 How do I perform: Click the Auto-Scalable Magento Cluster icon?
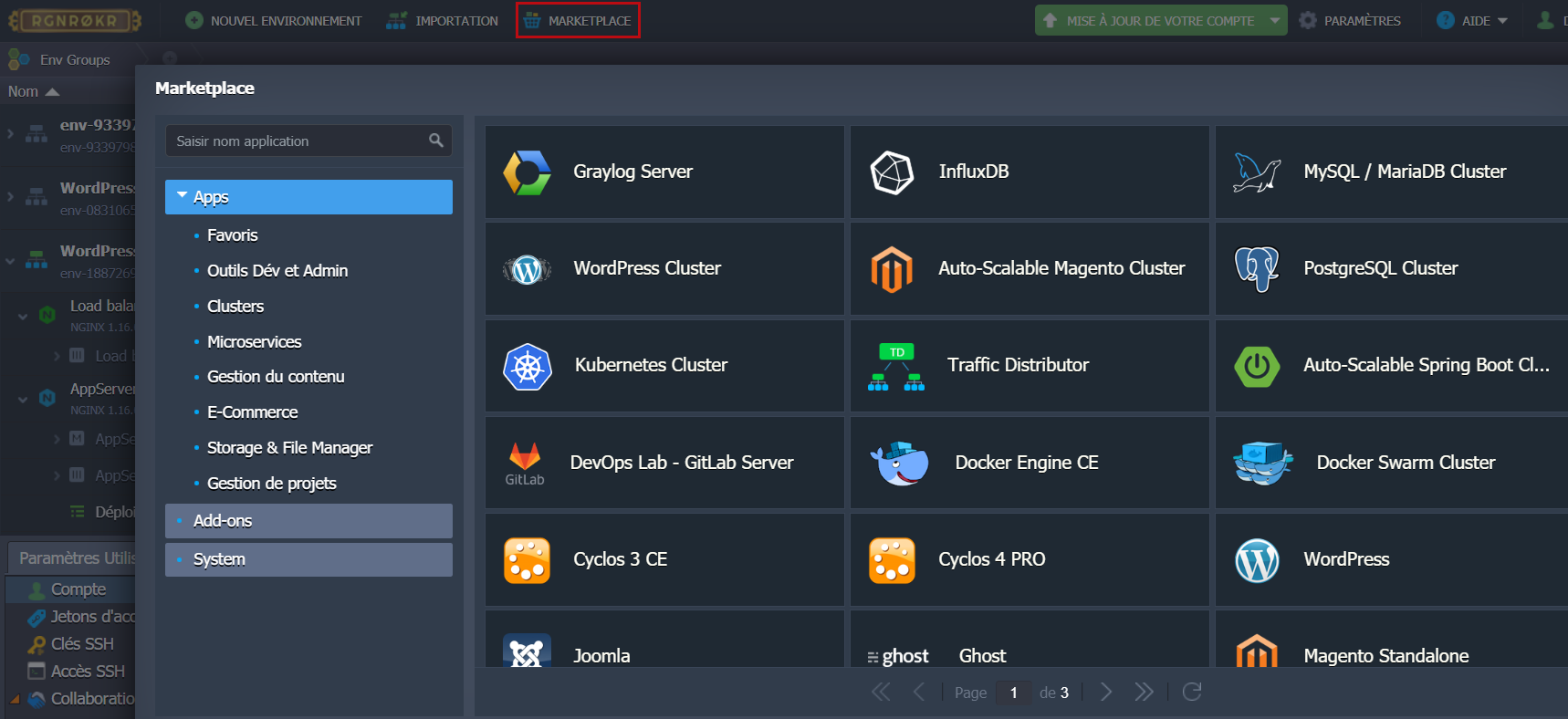(892, 269)
